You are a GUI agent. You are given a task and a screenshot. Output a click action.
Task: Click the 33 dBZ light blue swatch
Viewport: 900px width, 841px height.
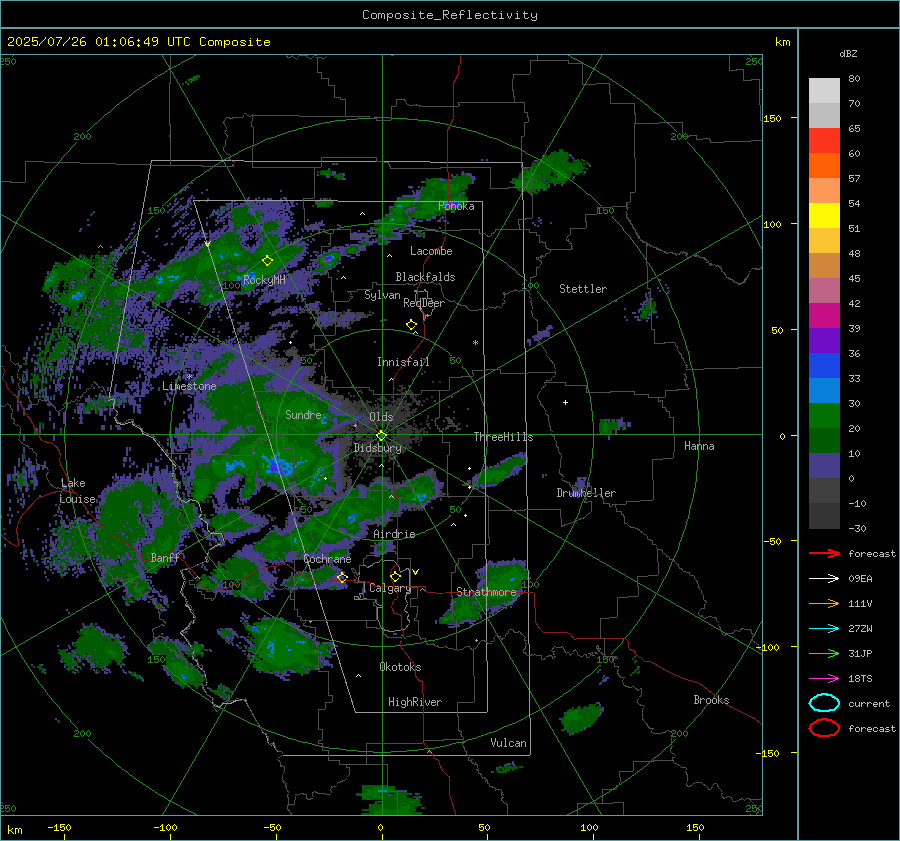pyautogui.click(x=824, y=390)
